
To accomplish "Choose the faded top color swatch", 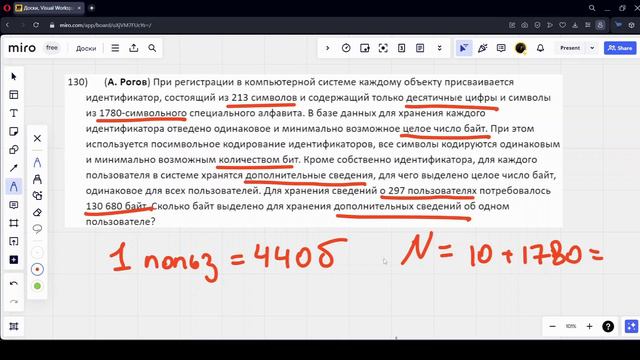I will coord(37,253).
